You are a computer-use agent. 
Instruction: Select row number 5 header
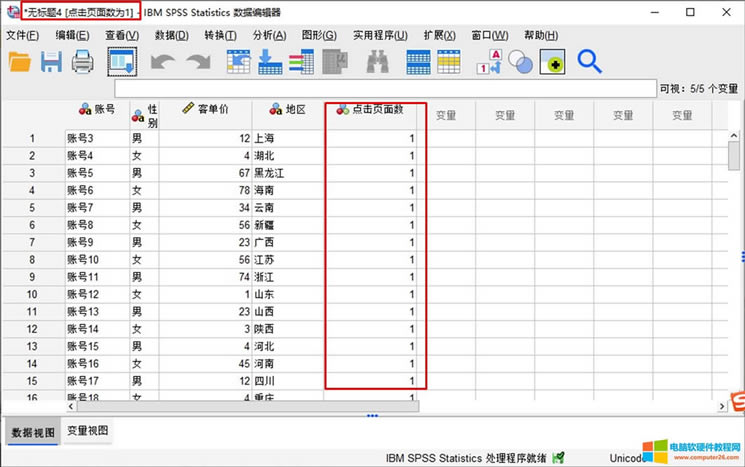point(32,207)
